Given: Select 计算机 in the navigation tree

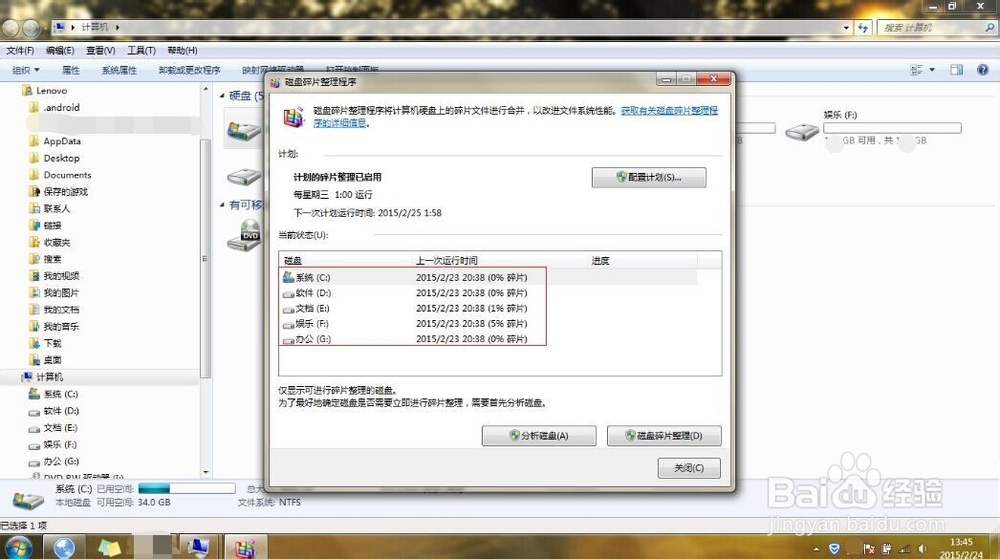Looking at the screenshot, I should [x=49, y=377].
